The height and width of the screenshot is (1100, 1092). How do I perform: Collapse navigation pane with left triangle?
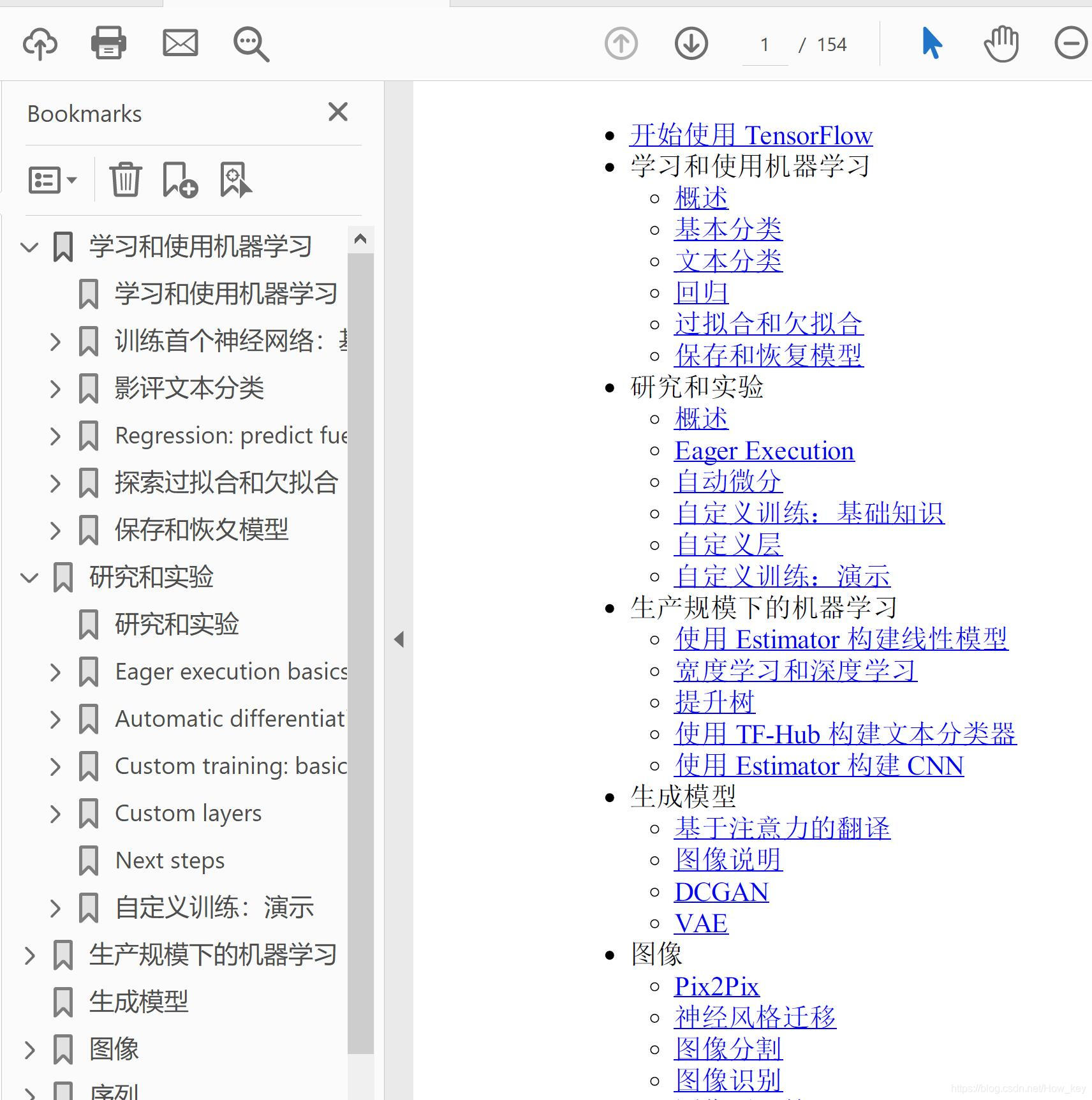(399, 639)
